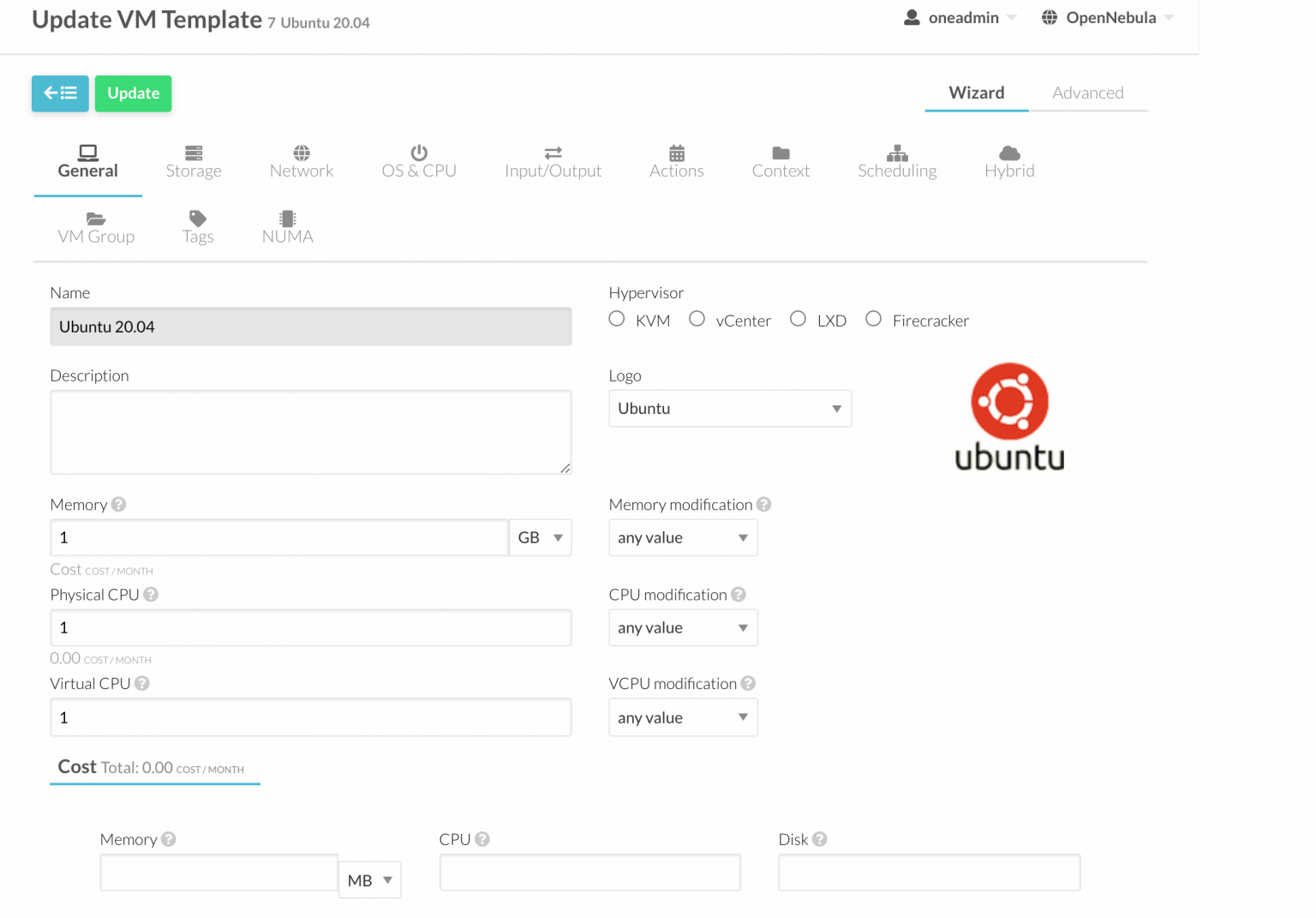The width and height of the screenshot is (1316, 918).
Task: Click the Ubuntu logo image
Action: pyautogui.click(x=1009, y=417)
